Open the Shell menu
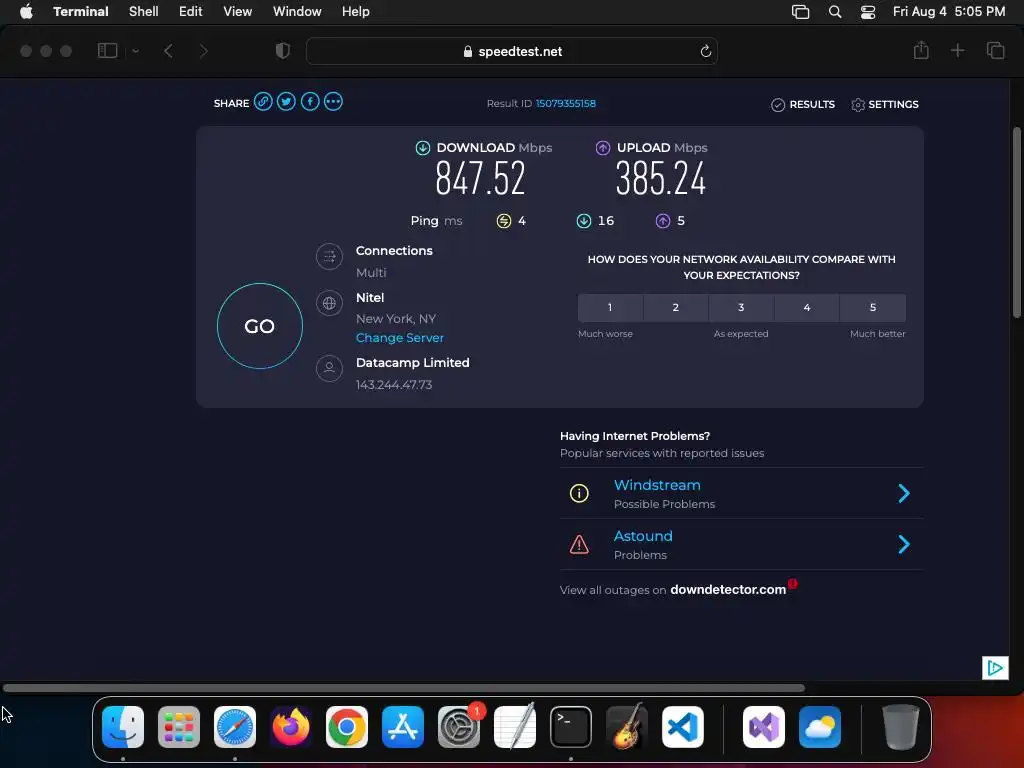The image size is (1024, 768). 144,11
